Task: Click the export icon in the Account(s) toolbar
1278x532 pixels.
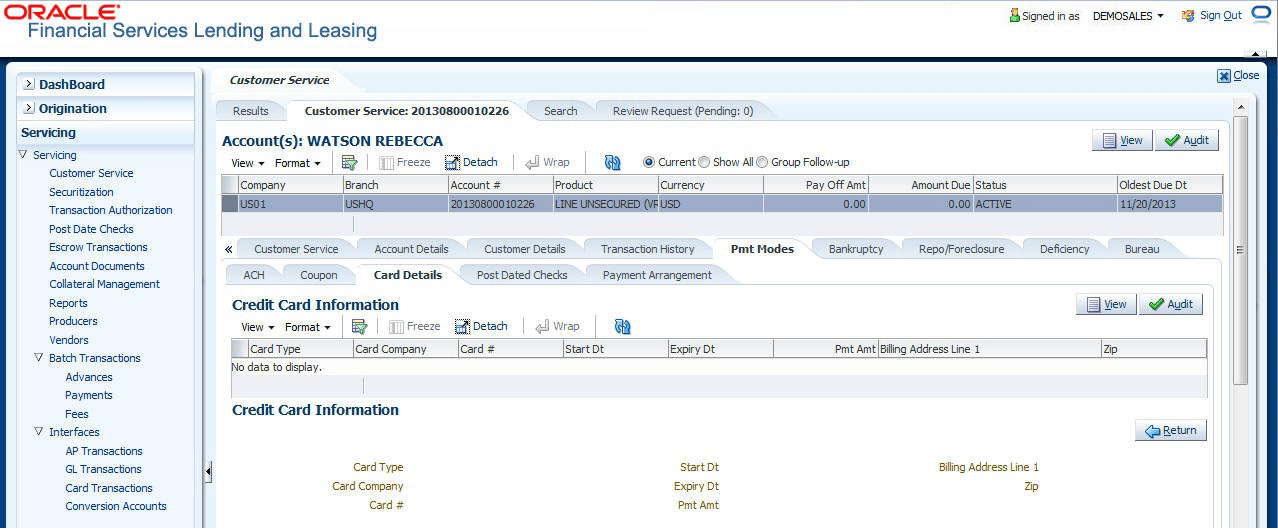Action: 349,162
